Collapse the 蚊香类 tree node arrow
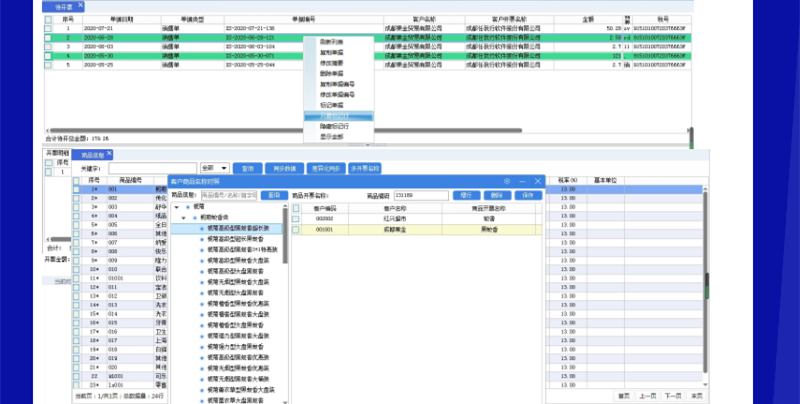The image size is (800, 404). click(184, 218)
